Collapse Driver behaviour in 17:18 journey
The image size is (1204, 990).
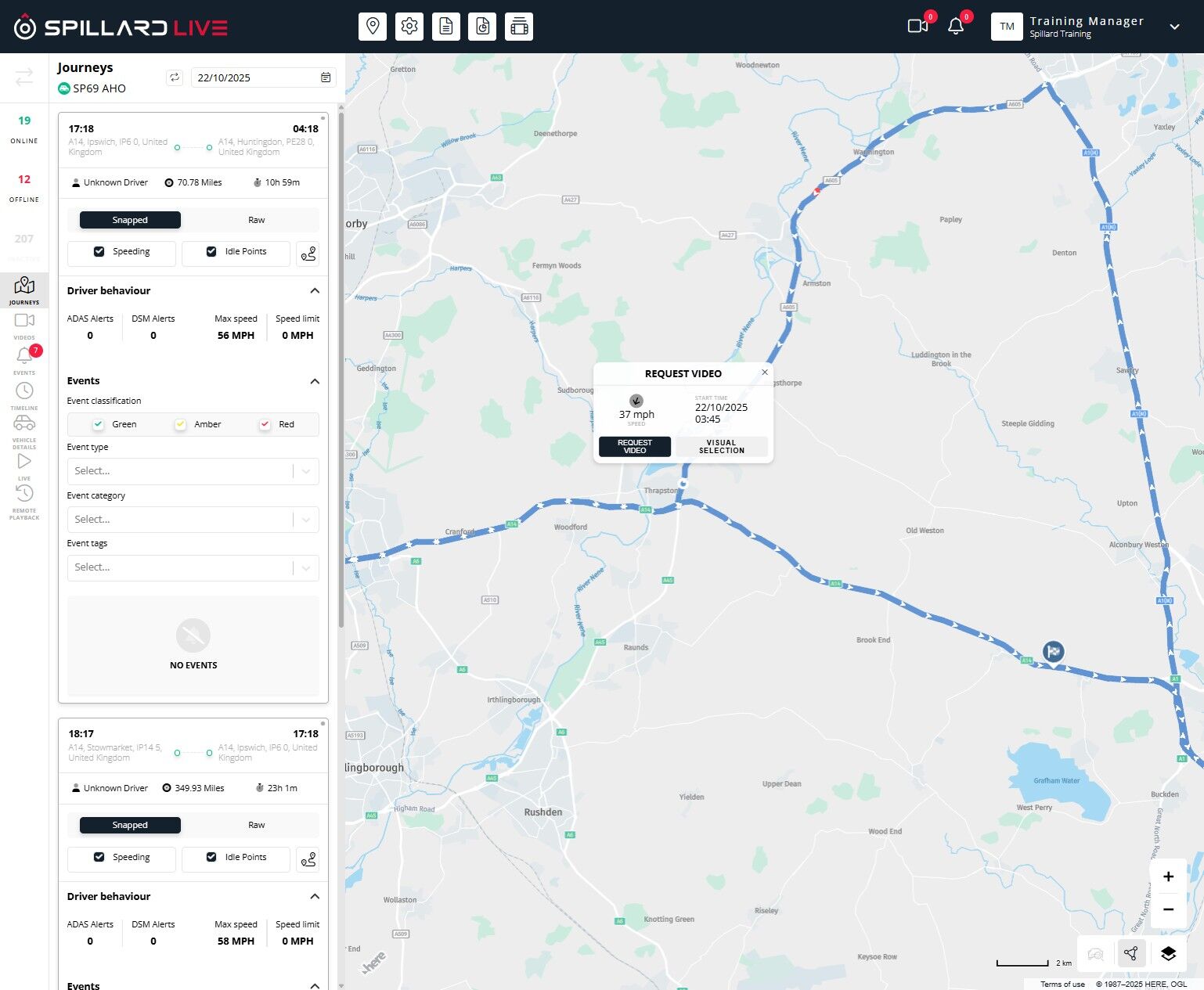point(315,290)
